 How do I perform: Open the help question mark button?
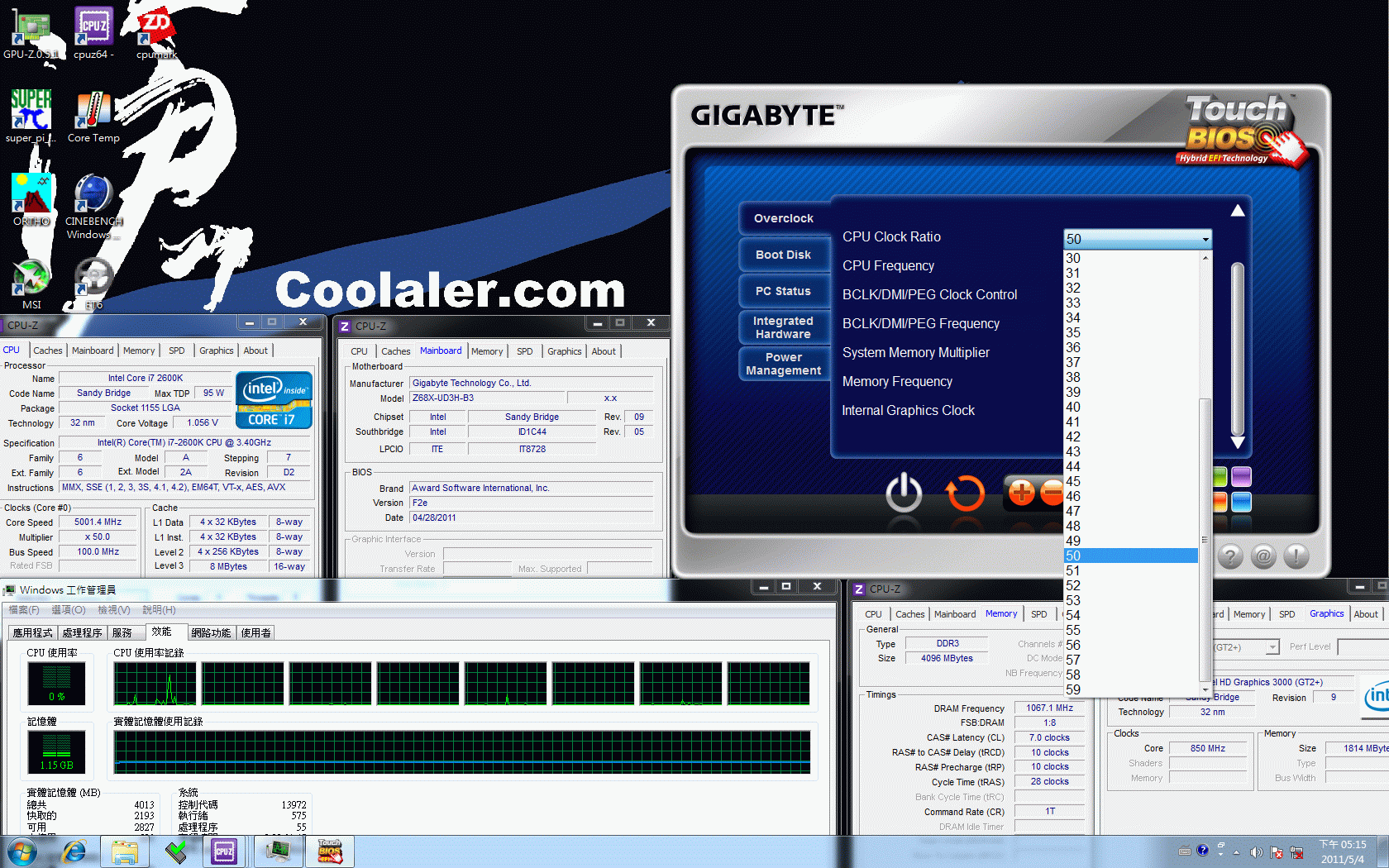click(x=1230, y=556)
